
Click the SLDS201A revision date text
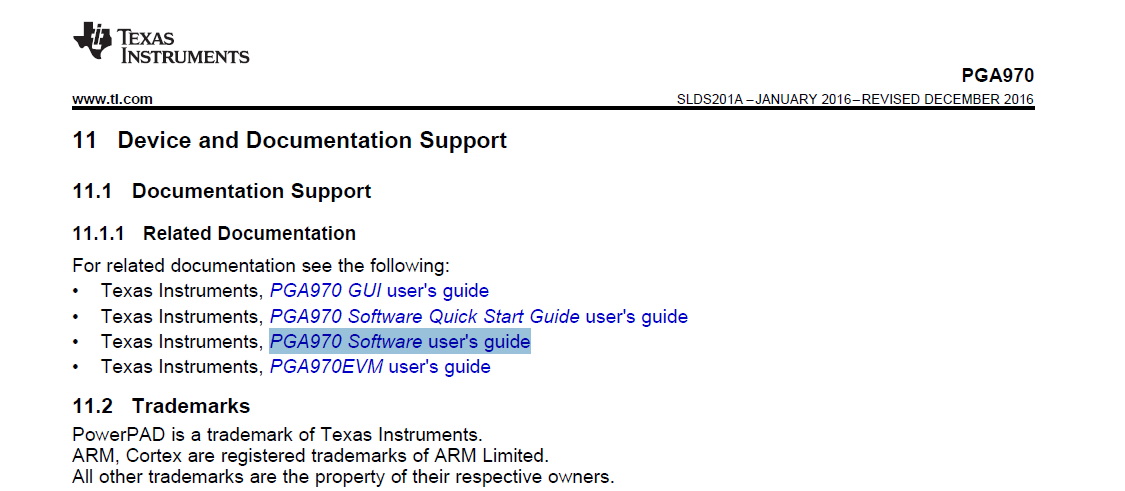pos(855,100)
